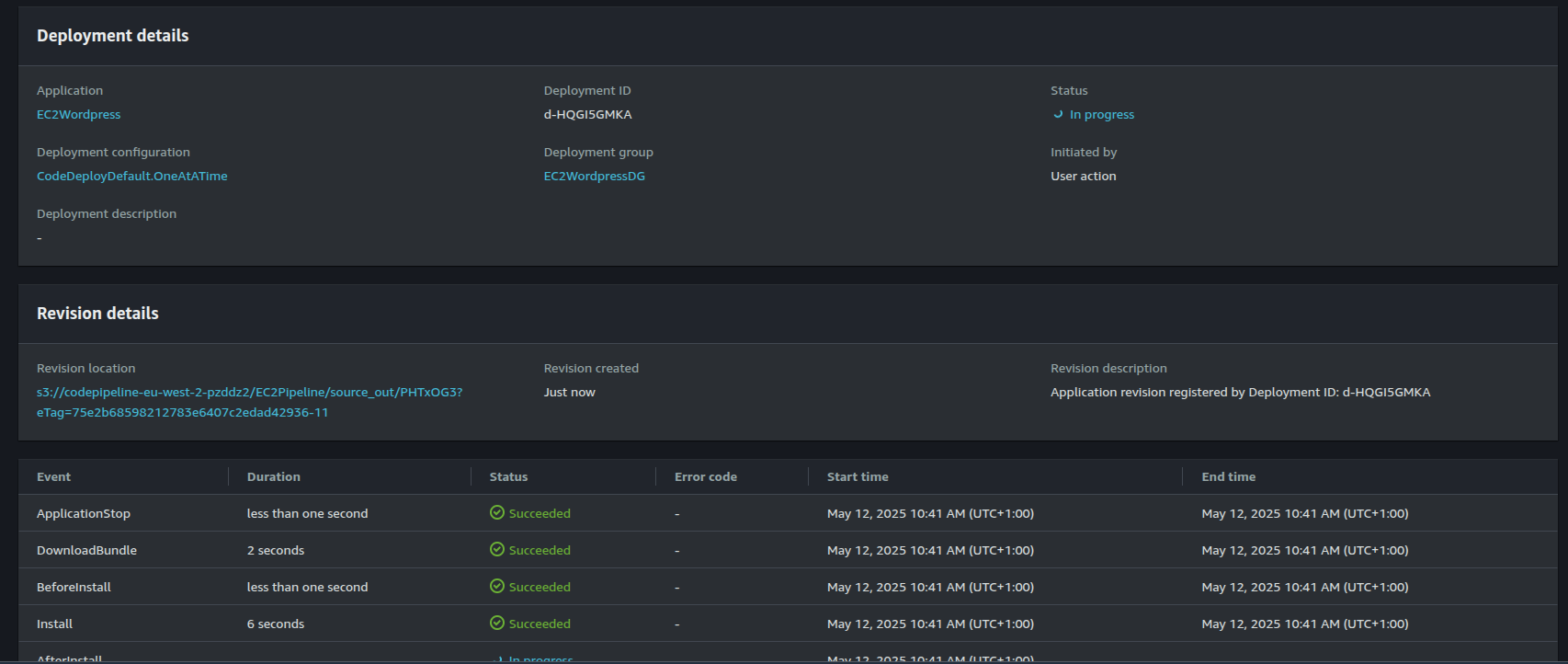Click the Error code column header
Image resolution: width=1568 pixels, height=664 pixels.
(x=705, y=477)
